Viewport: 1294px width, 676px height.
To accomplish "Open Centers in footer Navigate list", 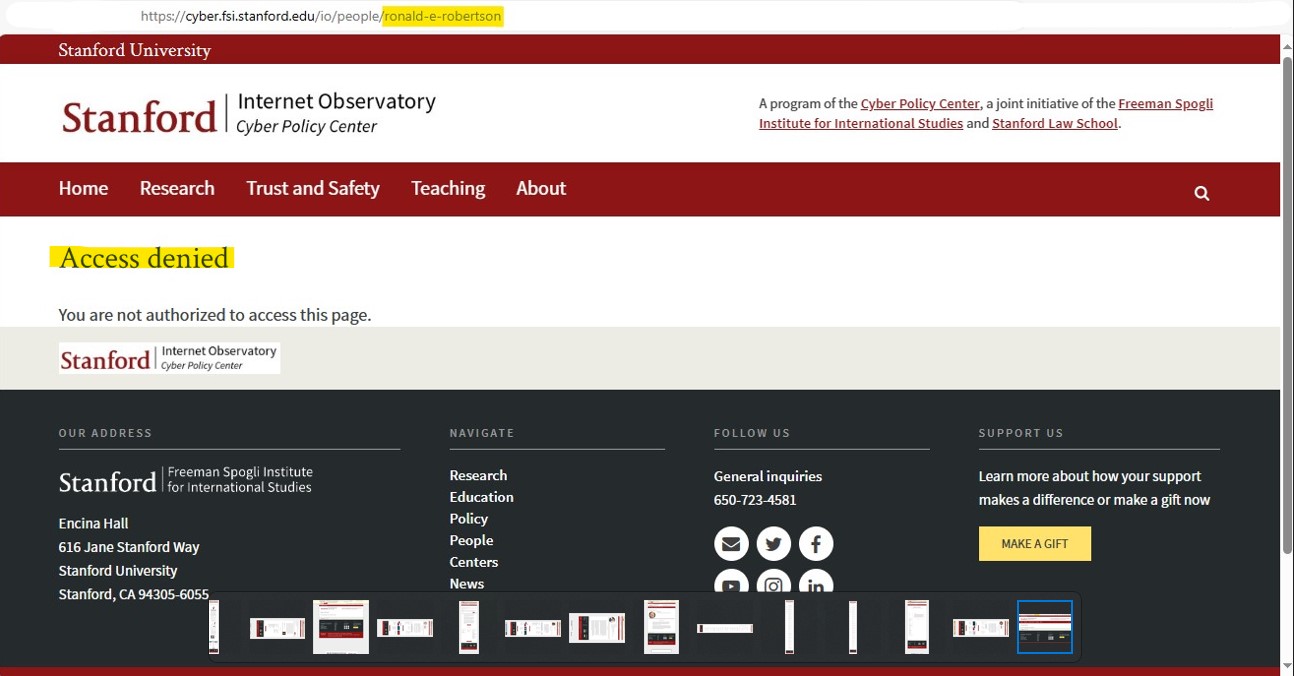I will coord(474,562).
